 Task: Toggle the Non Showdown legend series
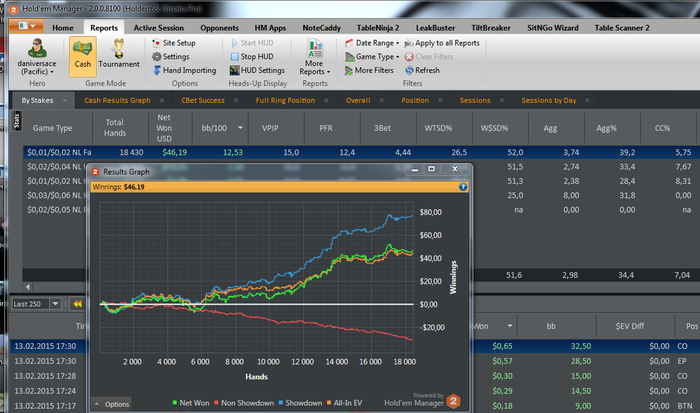coord(244,403)
